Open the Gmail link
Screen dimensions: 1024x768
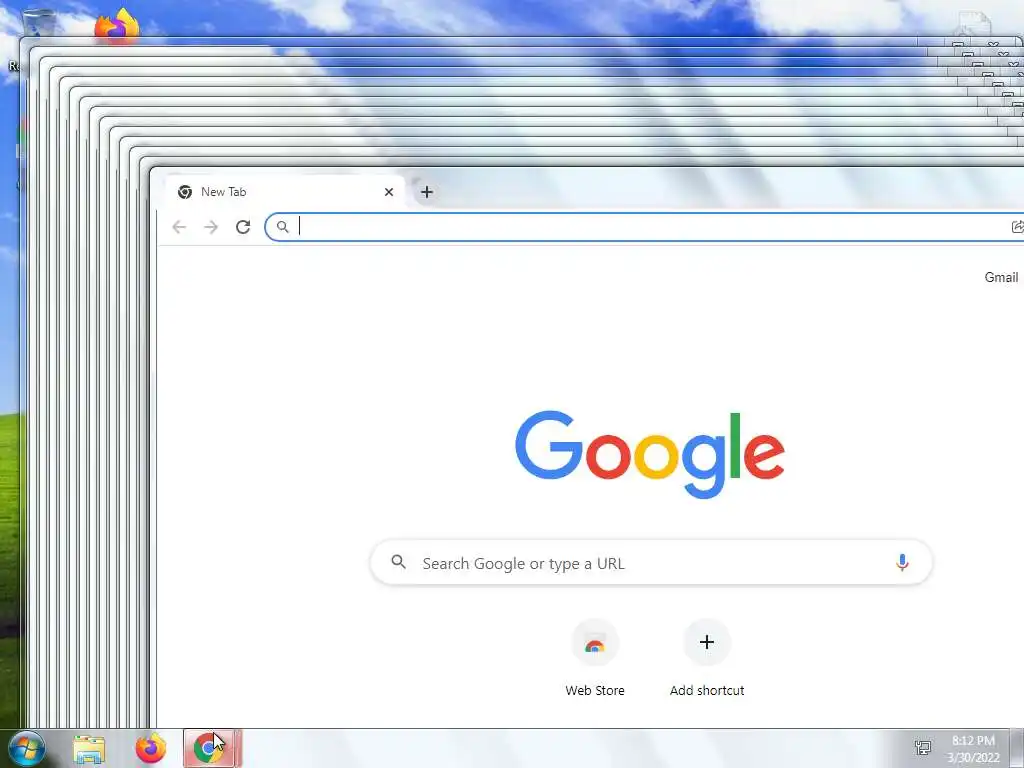pos(1001,278)
